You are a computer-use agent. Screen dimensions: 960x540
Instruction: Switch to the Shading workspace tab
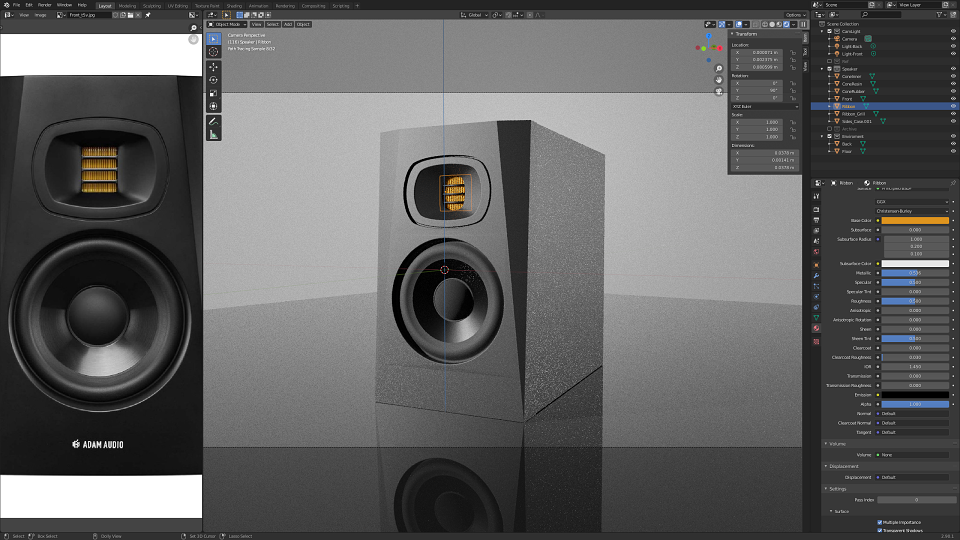click(234, 6)
